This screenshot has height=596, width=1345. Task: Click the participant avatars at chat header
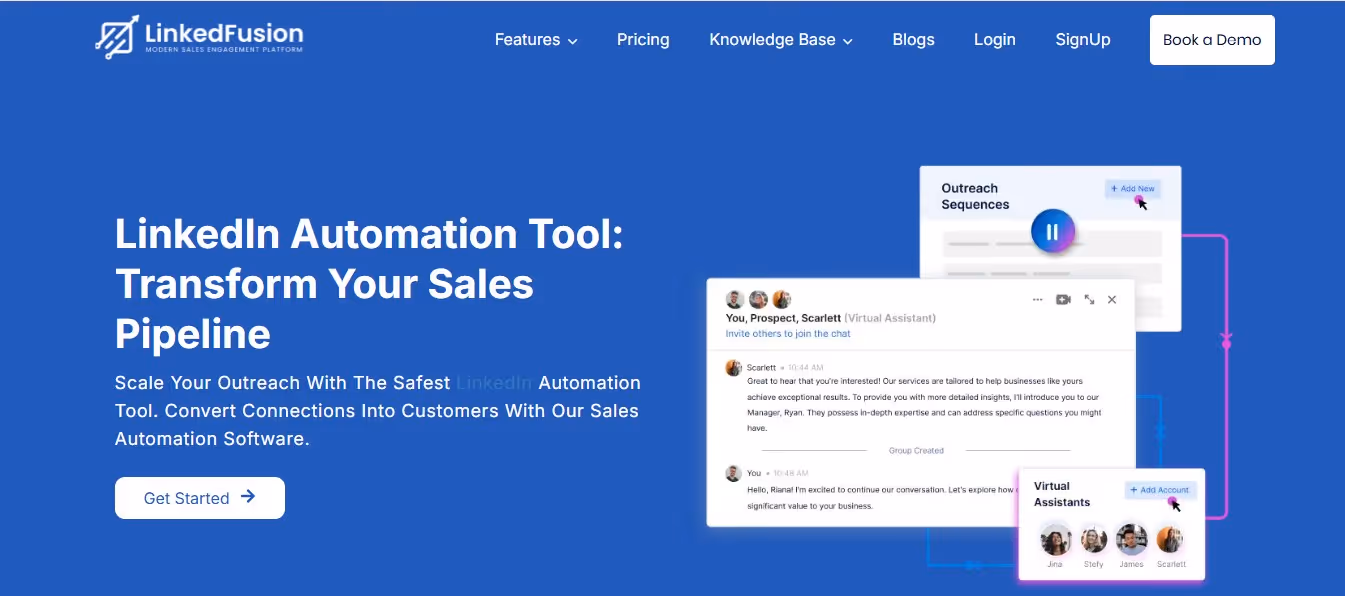point(758,300)
